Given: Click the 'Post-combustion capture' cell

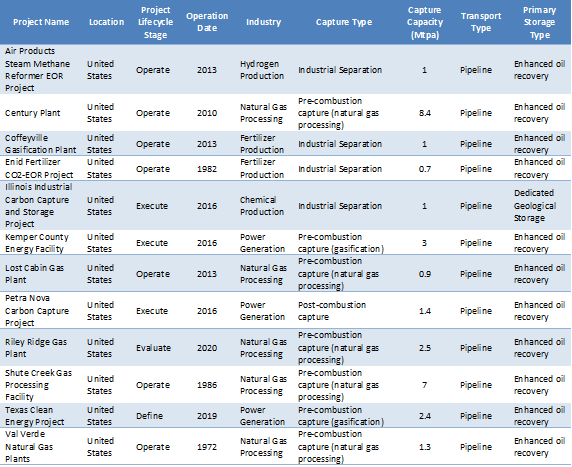Looking at the screenshot, I should 332,311.
